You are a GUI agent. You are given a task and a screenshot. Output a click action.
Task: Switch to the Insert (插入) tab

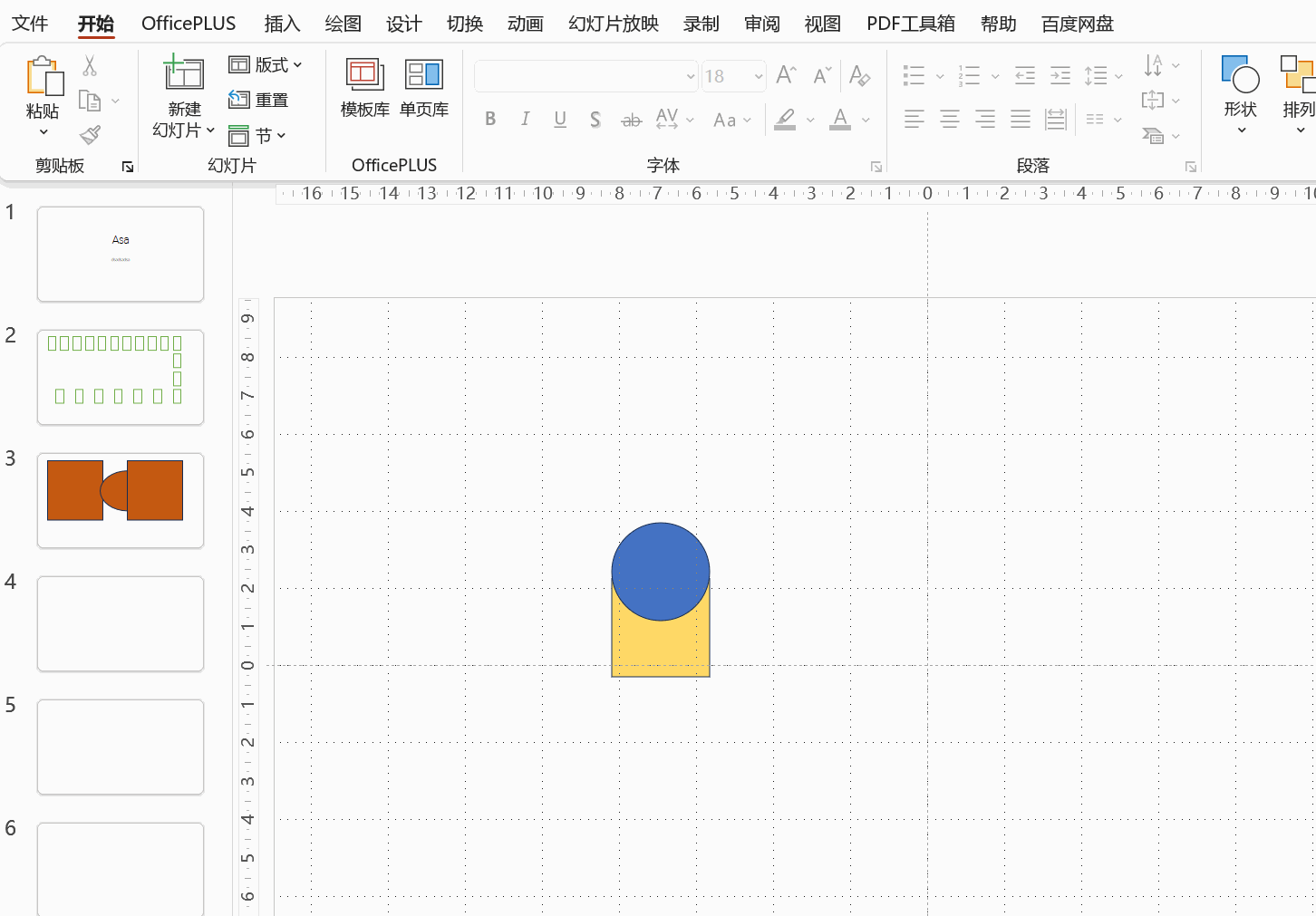point(281,24)
